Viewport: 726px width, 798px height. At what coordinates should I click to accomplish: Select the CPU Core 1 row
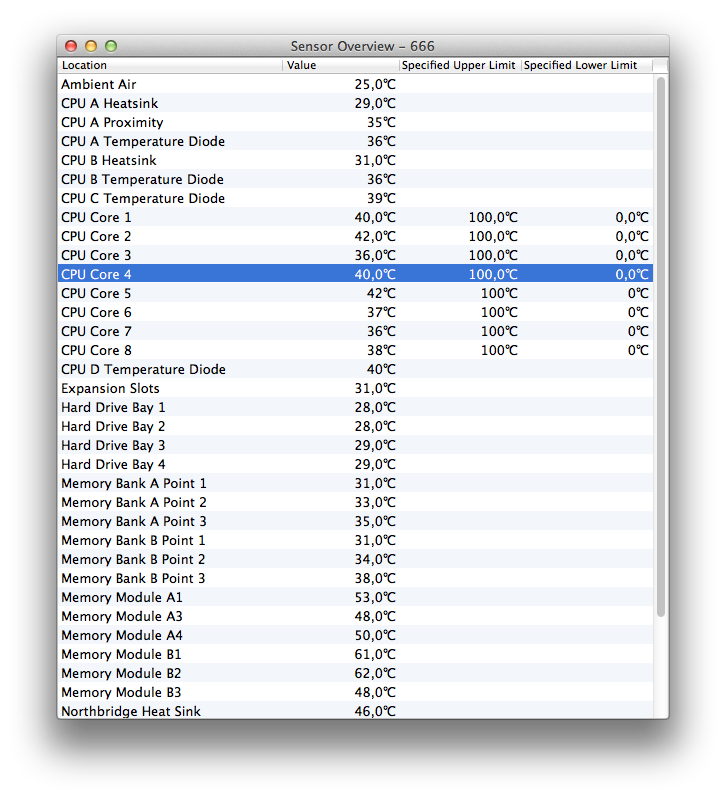pos(355,217)
